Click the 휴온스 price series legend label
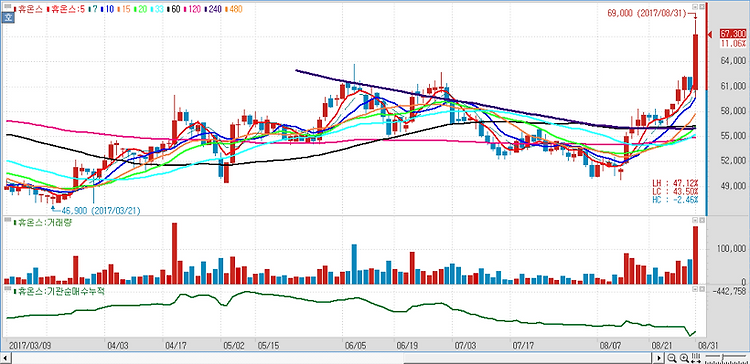The width and height of the screenshot is (750, 364). [28, 9]
